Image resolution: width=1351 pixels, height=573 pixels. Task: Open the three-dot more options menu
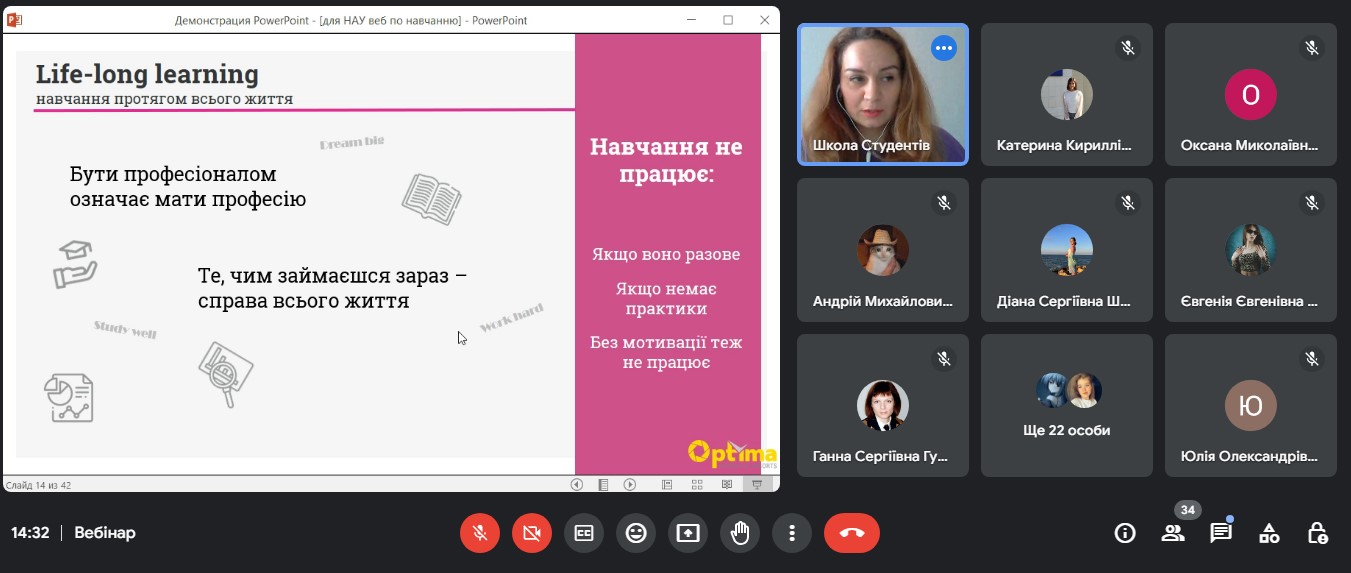792,533
